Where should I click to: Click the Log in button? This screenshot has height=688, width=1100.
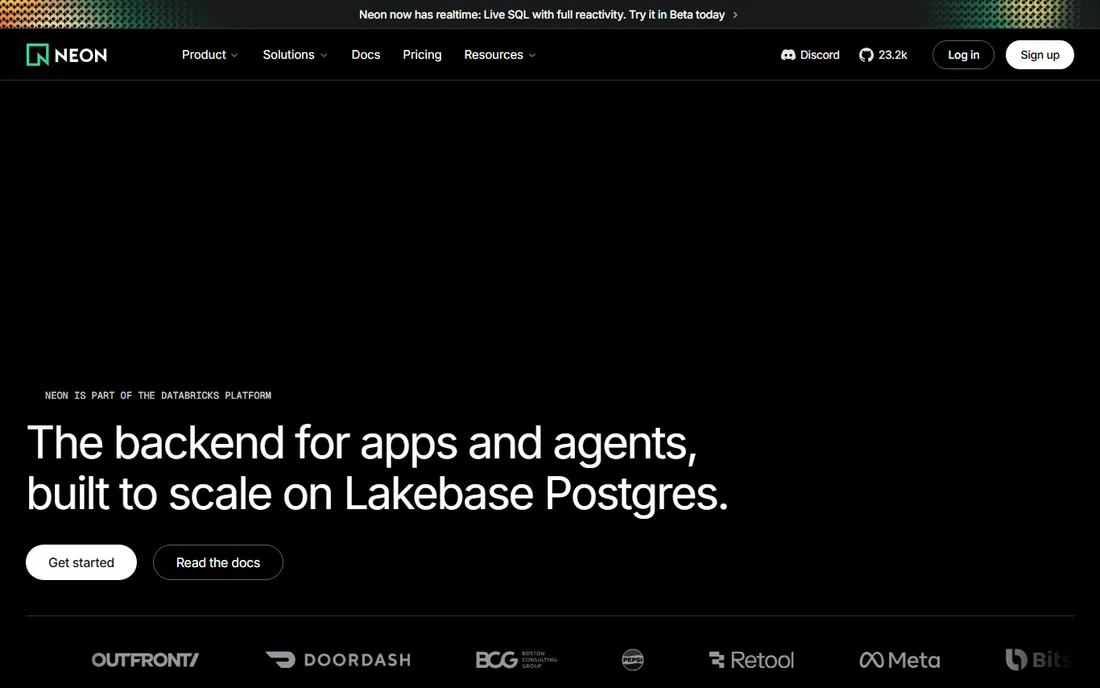click(x=963, y=55)
